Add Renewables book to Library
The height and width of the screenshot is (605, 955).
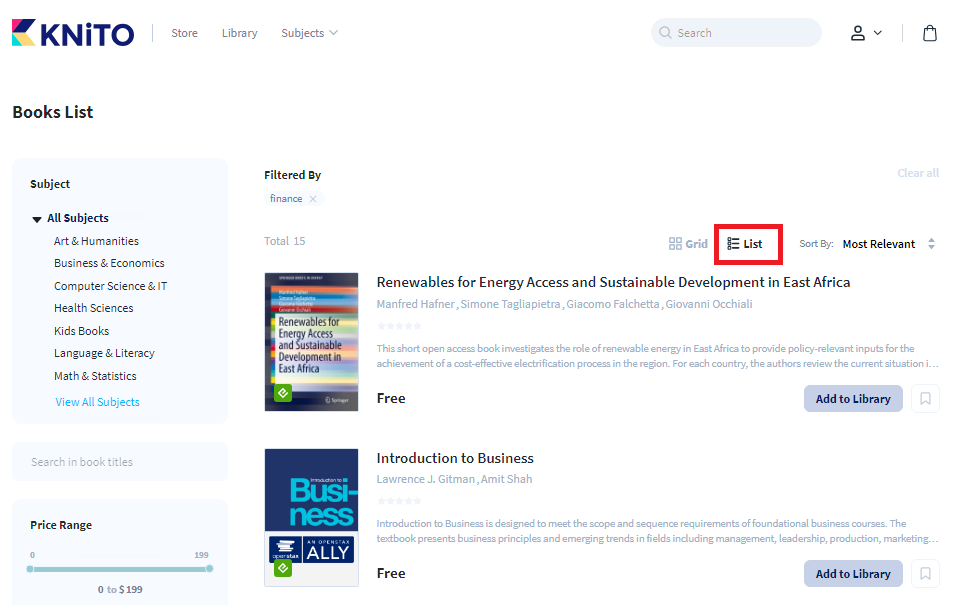click(852, 399)
